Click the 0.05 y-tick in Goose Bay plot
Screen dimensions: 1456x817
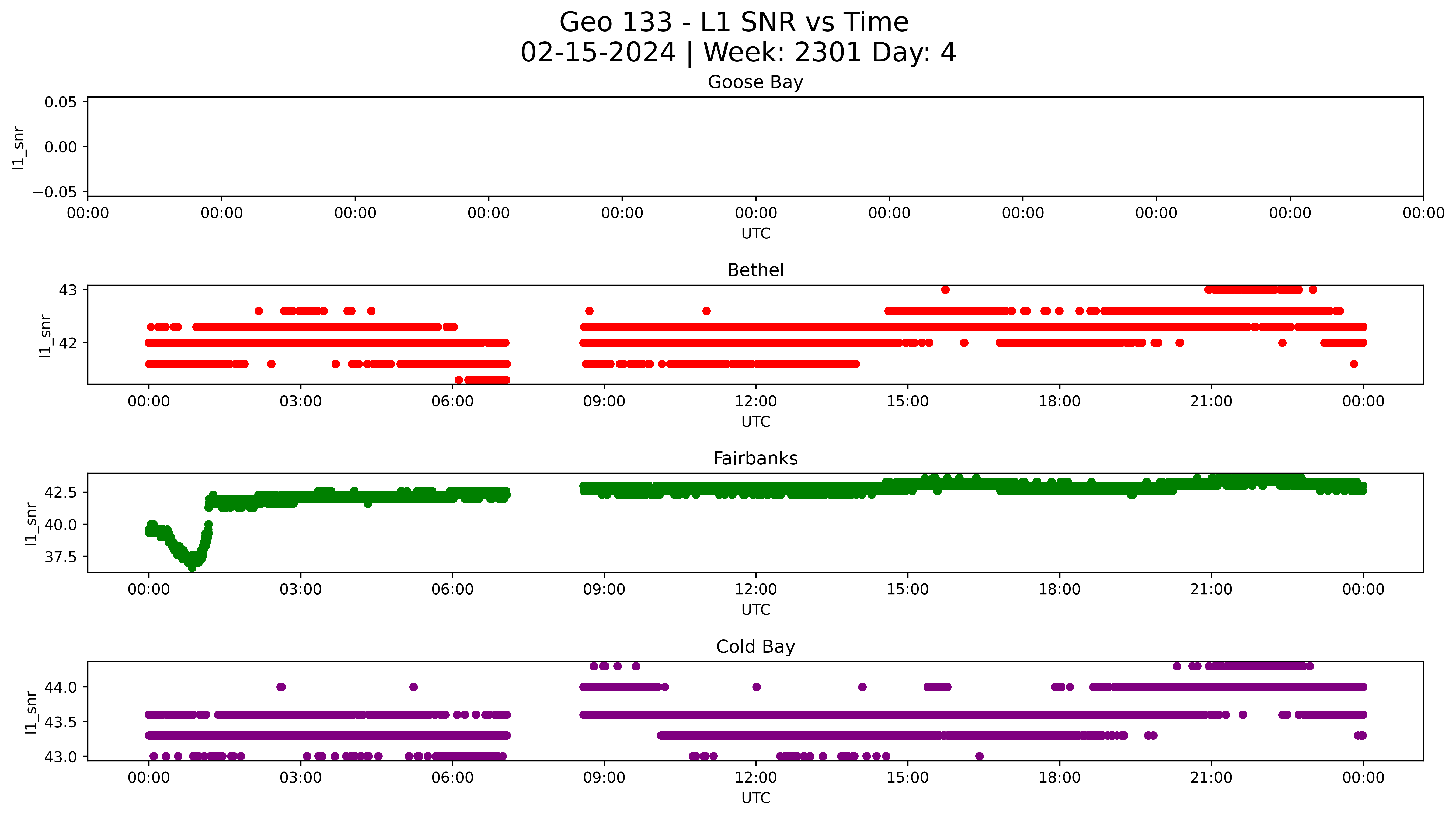(x=61, y=102)
